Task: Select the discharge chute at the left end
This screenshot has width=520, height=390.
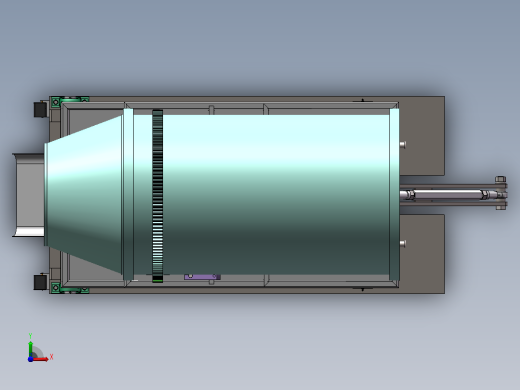Action: (x=28, y=195)
